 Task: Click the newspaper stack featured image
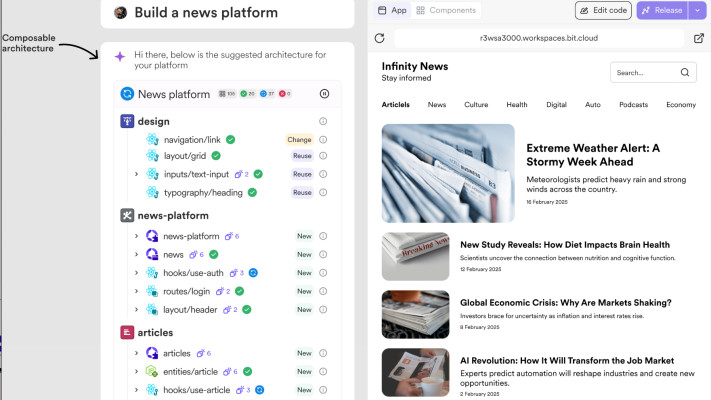click(x=448, y=173)
